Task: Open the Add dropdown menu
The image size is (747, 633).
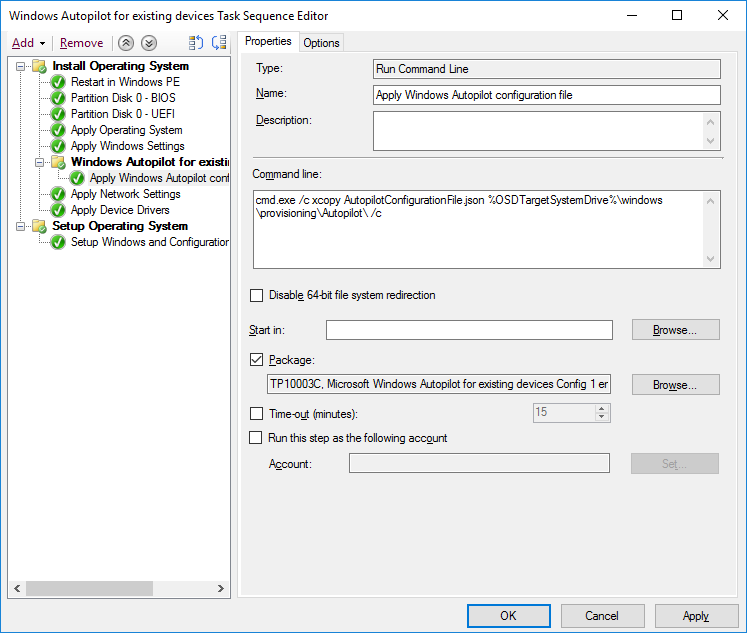Action: click(29, 43)
